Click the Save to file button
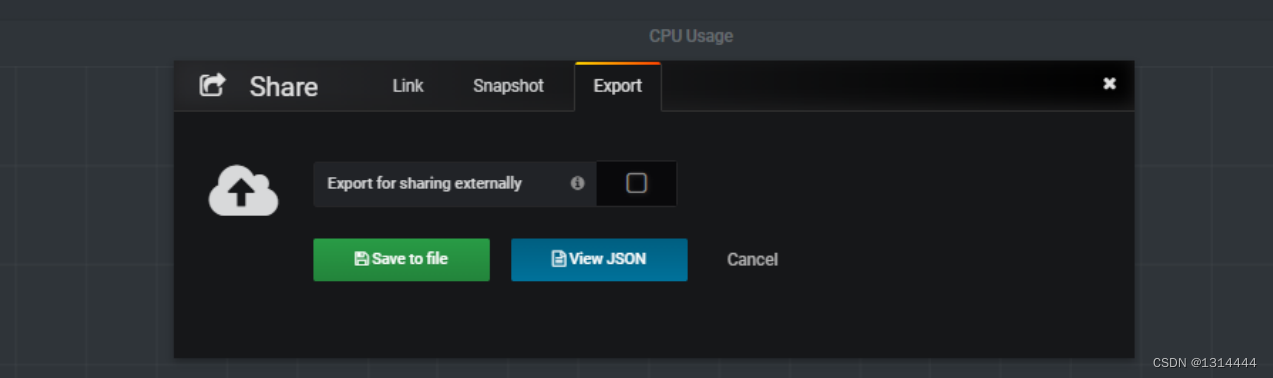Screen dimensions: 1273x378 point(401,259)
